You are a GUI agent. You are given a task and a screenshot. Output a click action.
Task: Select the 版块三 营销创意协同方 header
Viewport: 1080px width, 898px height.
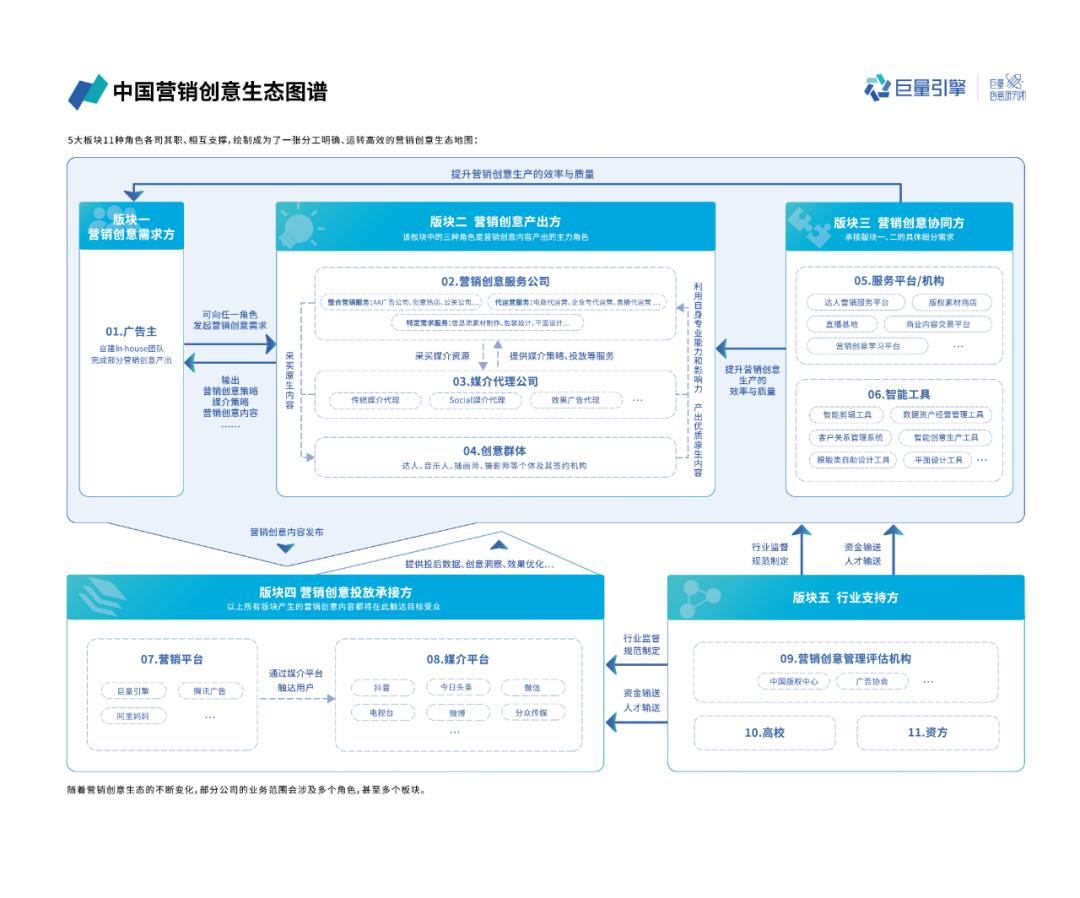899,227
